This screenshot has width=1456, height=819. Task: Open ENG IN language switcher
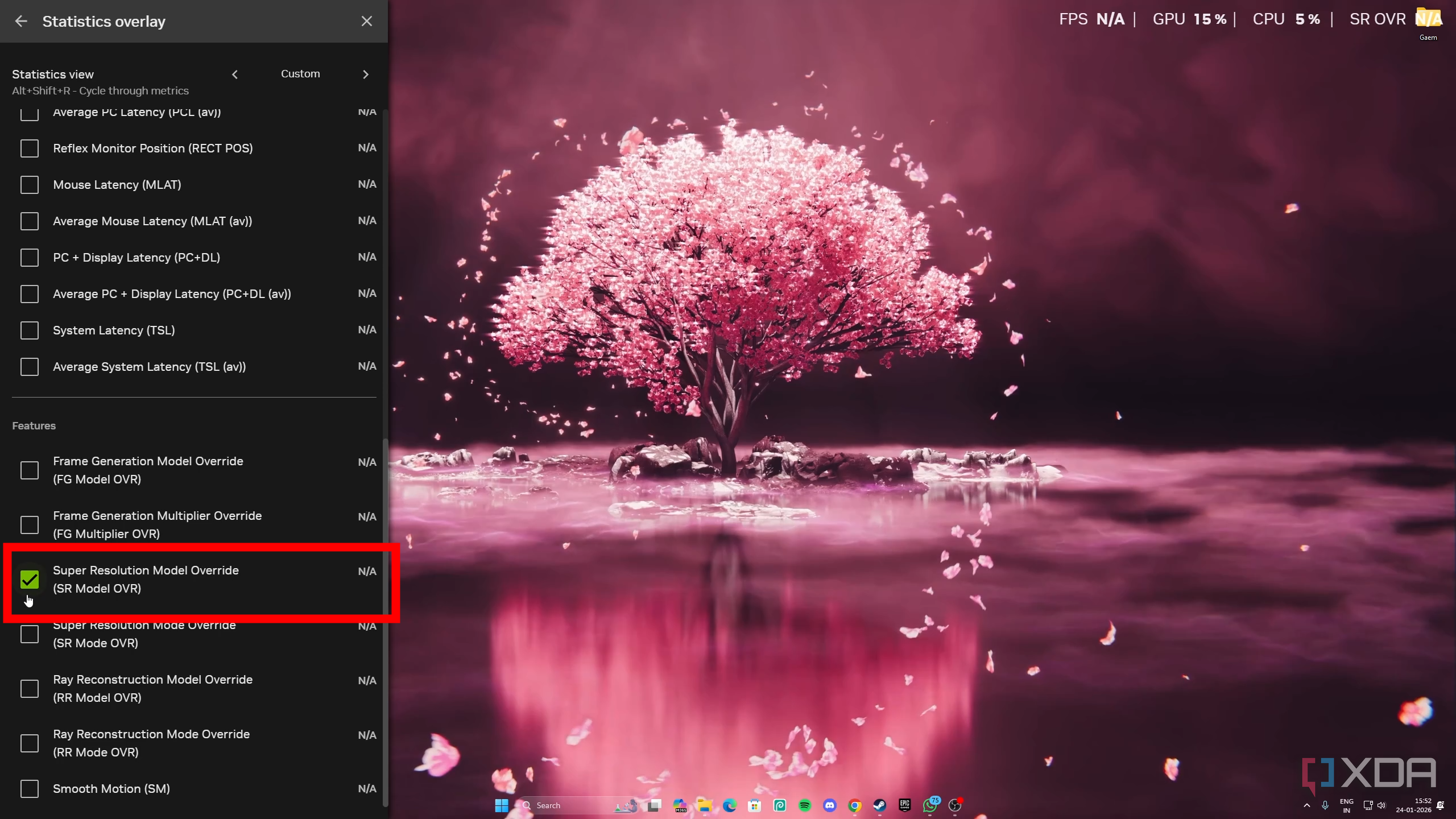click(1347, 805)
